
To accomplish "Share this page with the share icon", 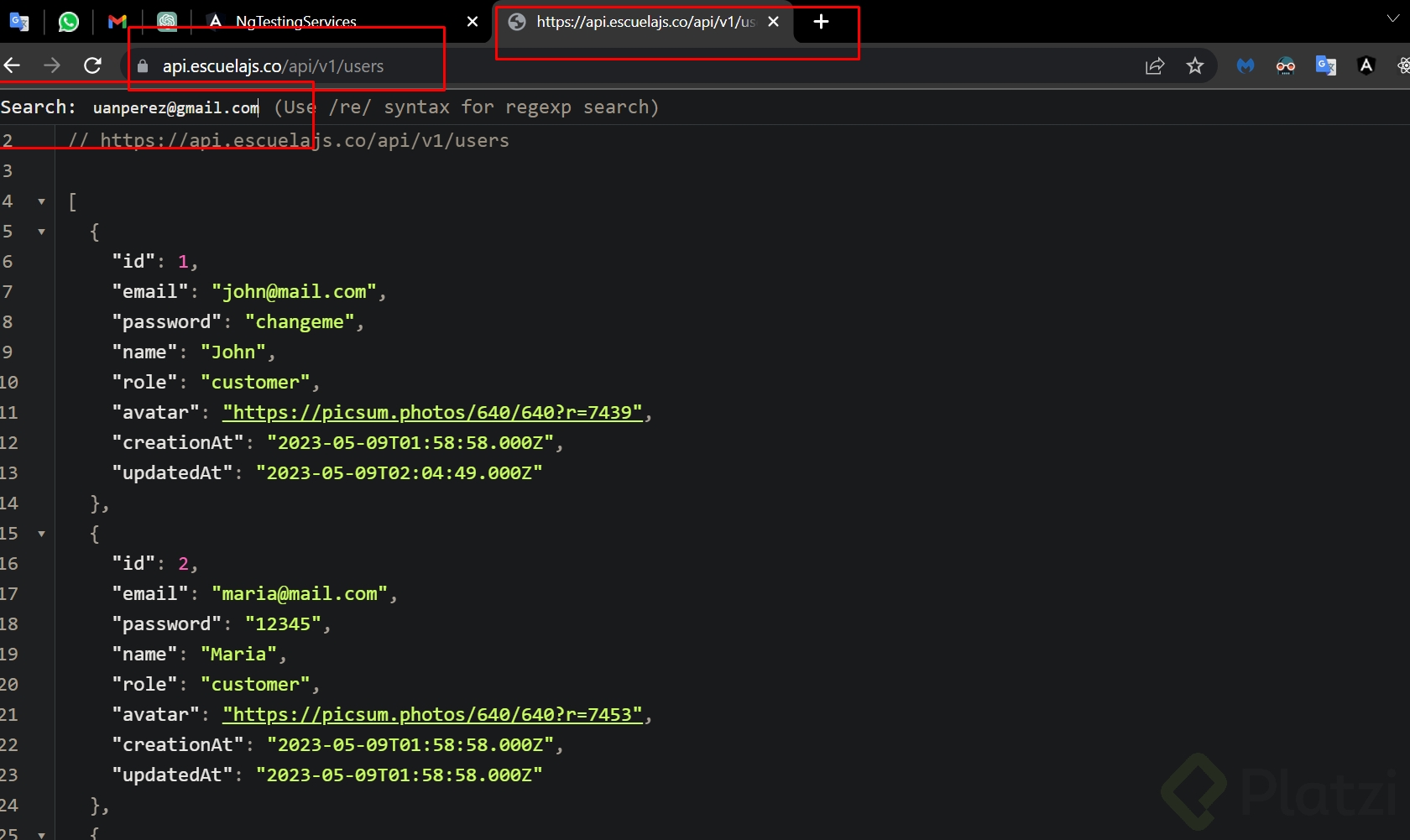I will [x=1155, y=66].
